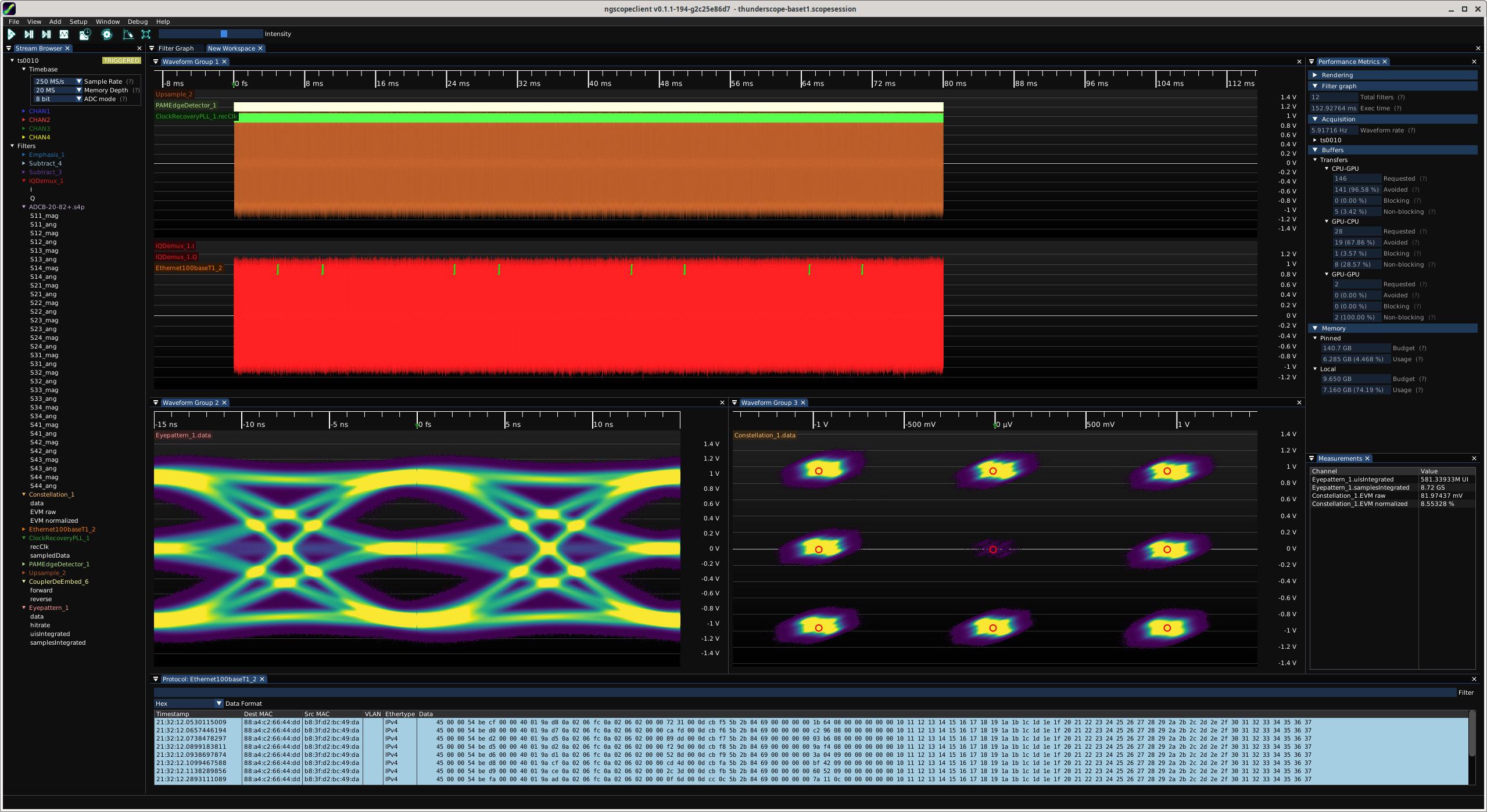The height and width of the screenshot is (812, 1487).
Task: Open the Setup menu
Action: tap(78, 21)
